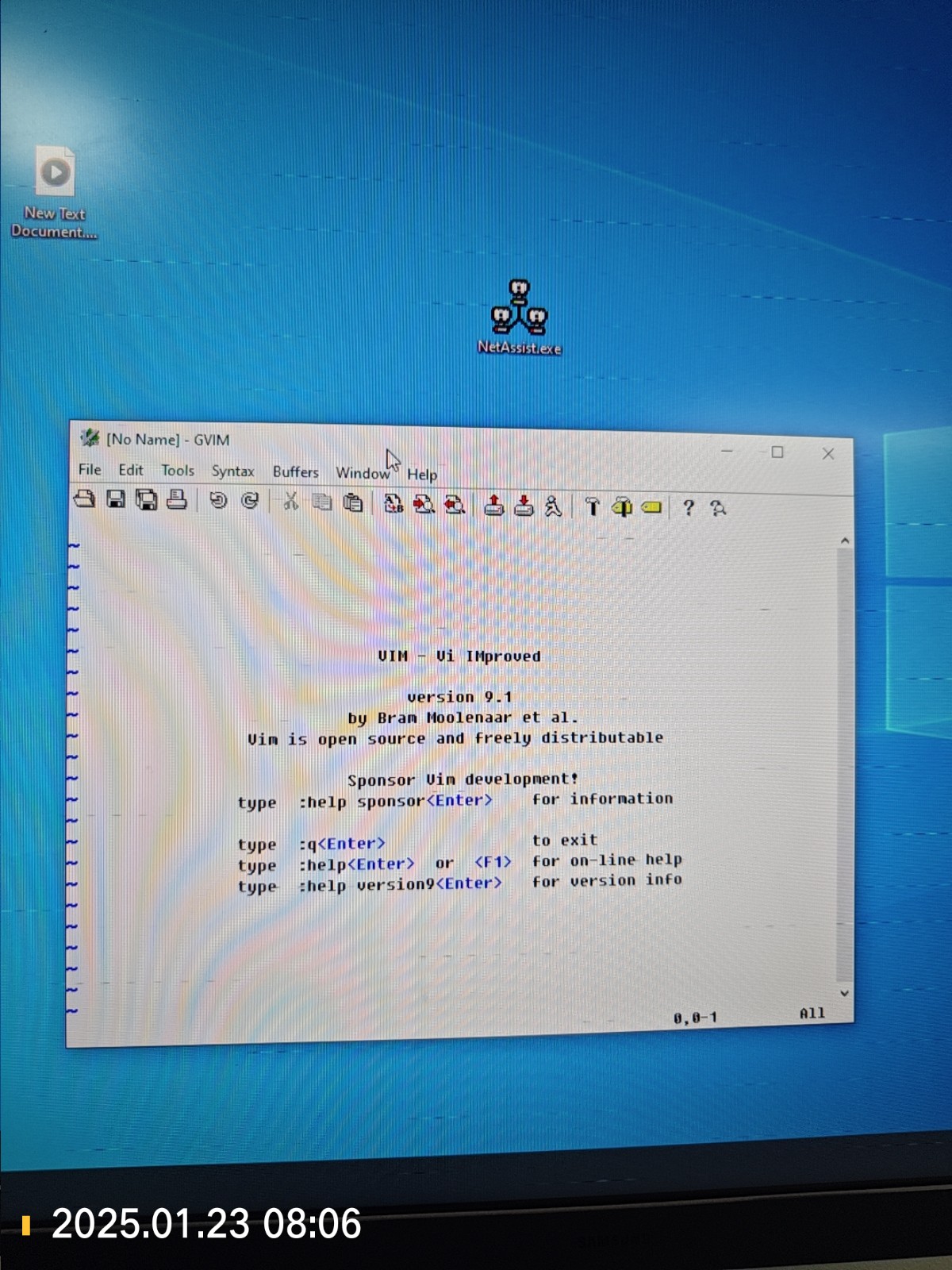This screenshot has height=1270, width=952.
Task: Click 'Vim is open source and freely distributable'
Action: [455, 738]
